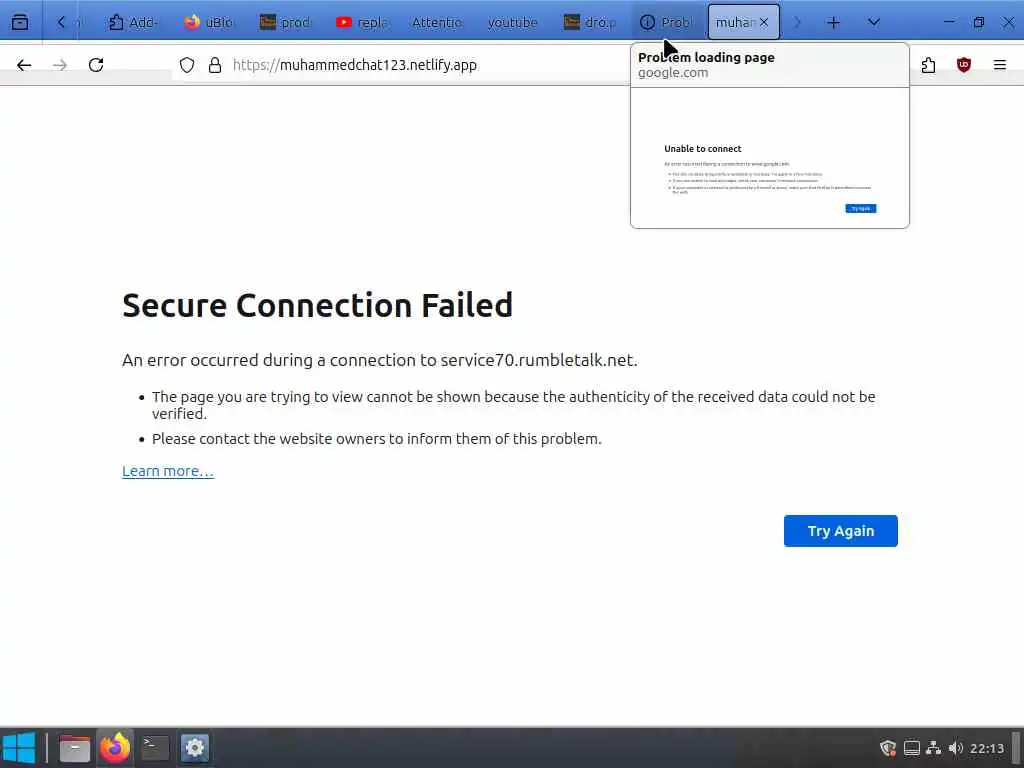Close the muhammedchat tab
The height and width of the screenshot is (768, 1024).
[x=764, y=22]
